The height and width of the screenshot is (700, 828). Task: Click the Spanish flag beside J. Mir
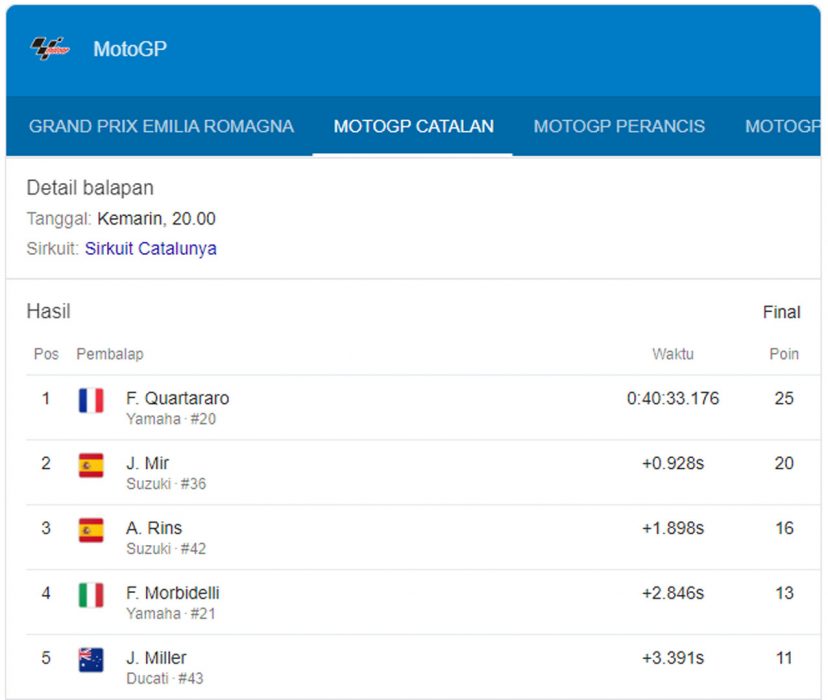pyautogui.click(x=91, y=466)
